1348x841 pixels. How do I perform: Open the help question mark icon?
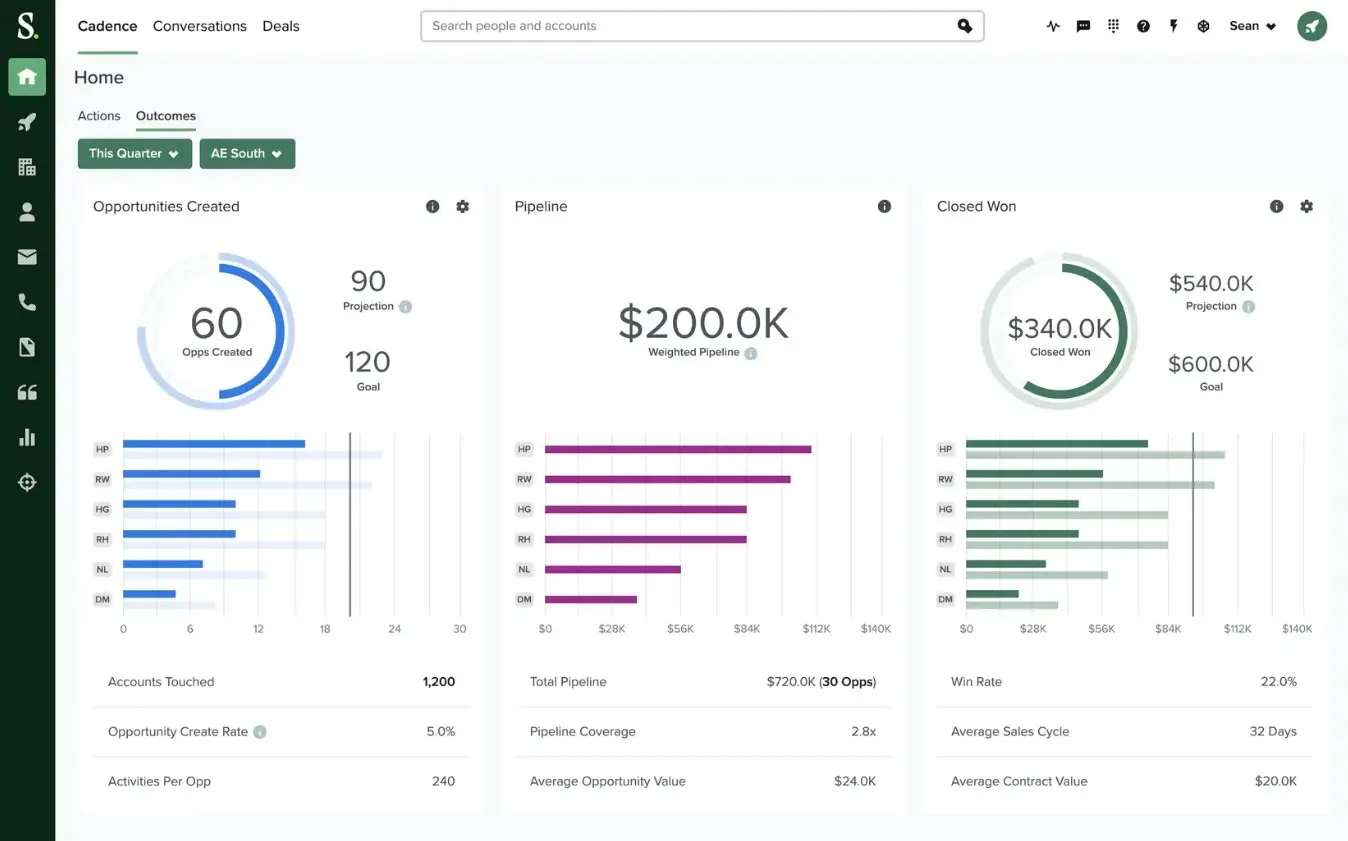point(1143,25)
